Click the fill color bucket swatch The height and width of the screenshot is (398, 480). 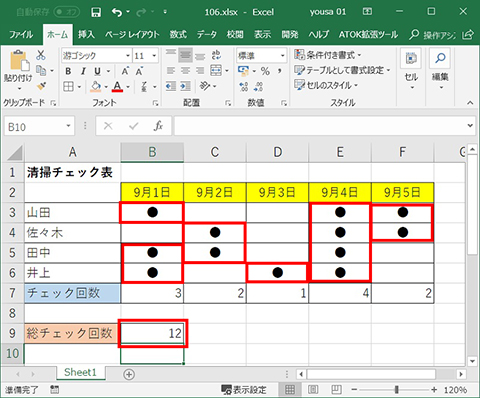[x=96, y=87]
